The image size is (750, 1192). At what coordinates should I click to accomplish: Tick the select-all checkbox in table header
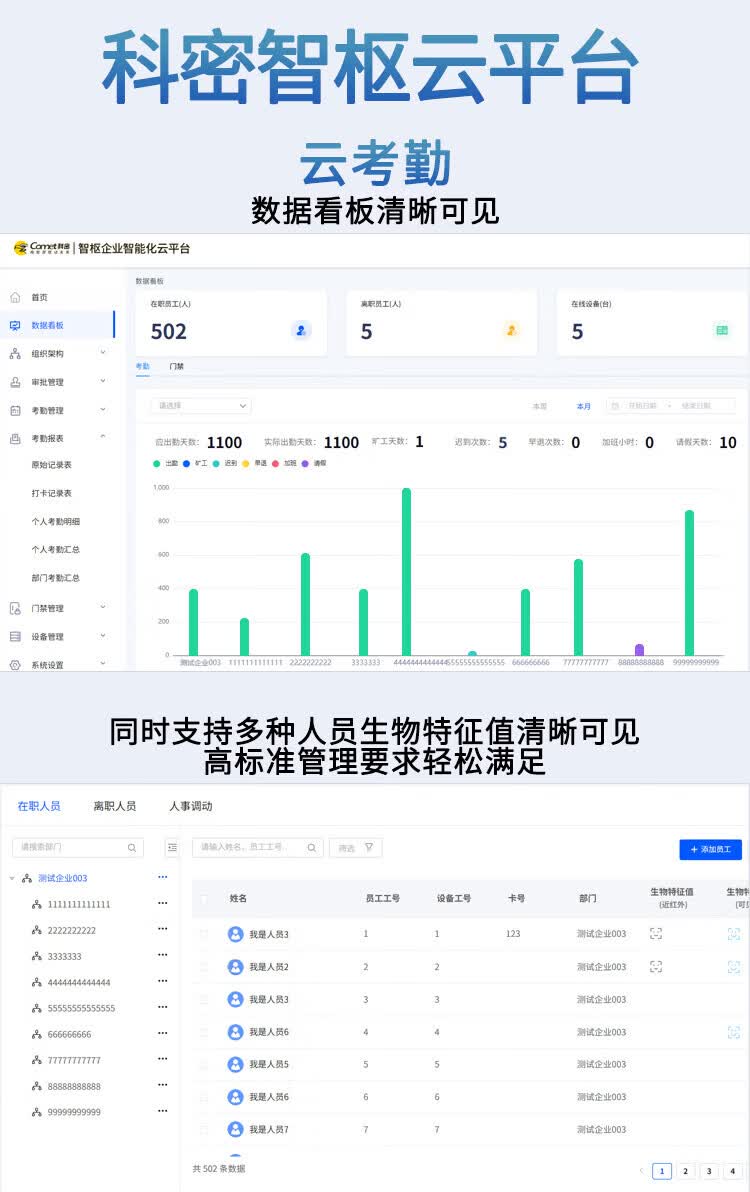tap(204, 899)
